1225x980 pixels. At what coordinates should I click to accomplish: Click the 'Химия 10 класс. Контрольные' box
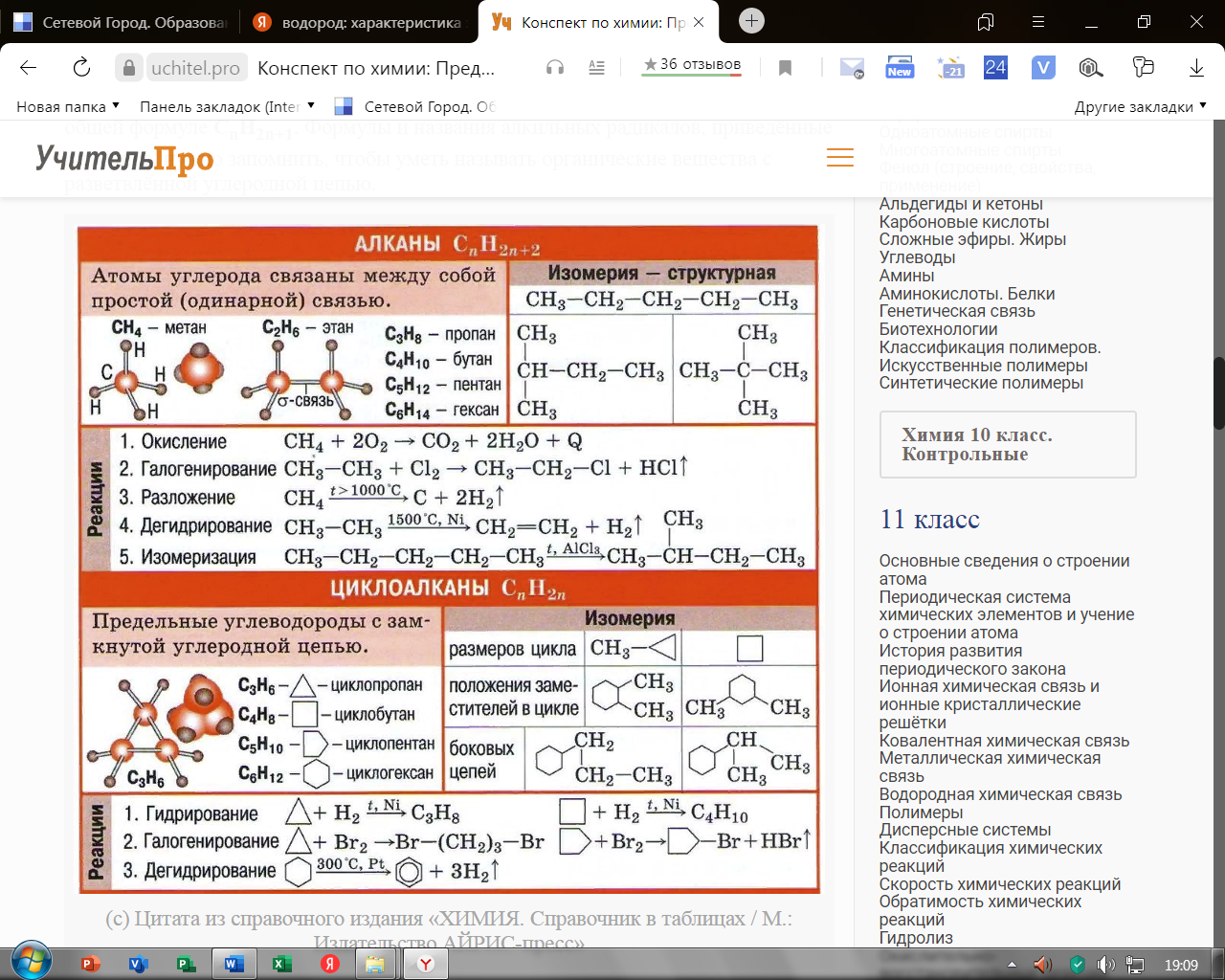click(x=1008, y=444)
